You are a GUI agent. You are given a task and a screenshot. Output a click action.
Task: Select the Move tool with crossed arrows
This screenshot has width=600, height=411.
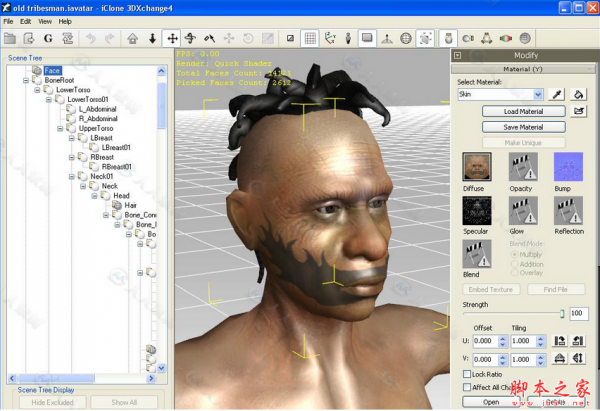click(x=172, y=39)
